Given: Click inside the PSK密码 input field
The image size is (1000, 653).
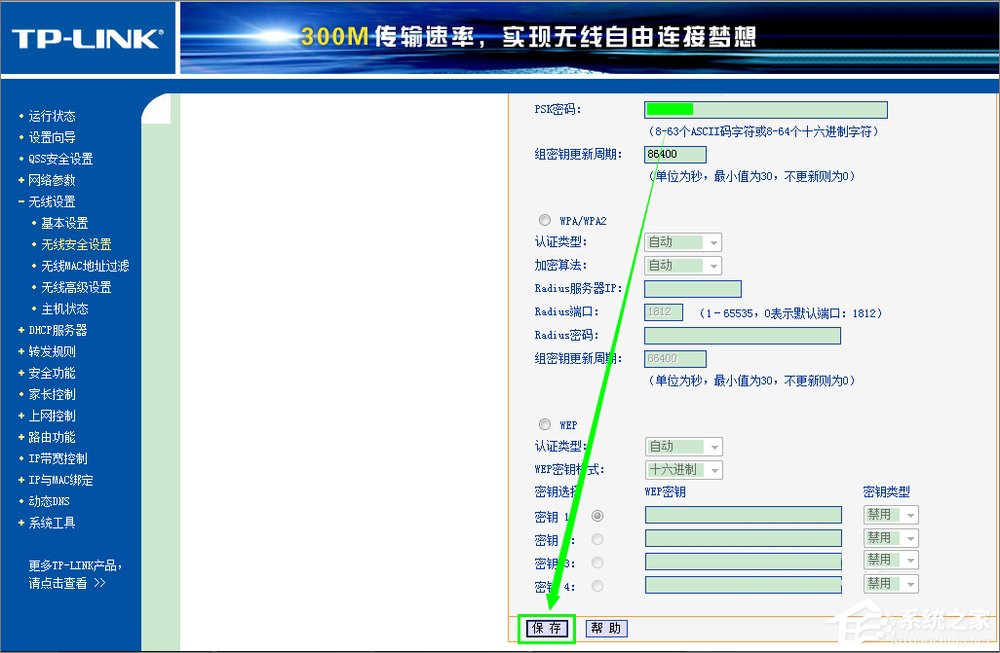Looking at the screenshot, I should (x=764, y=109).
